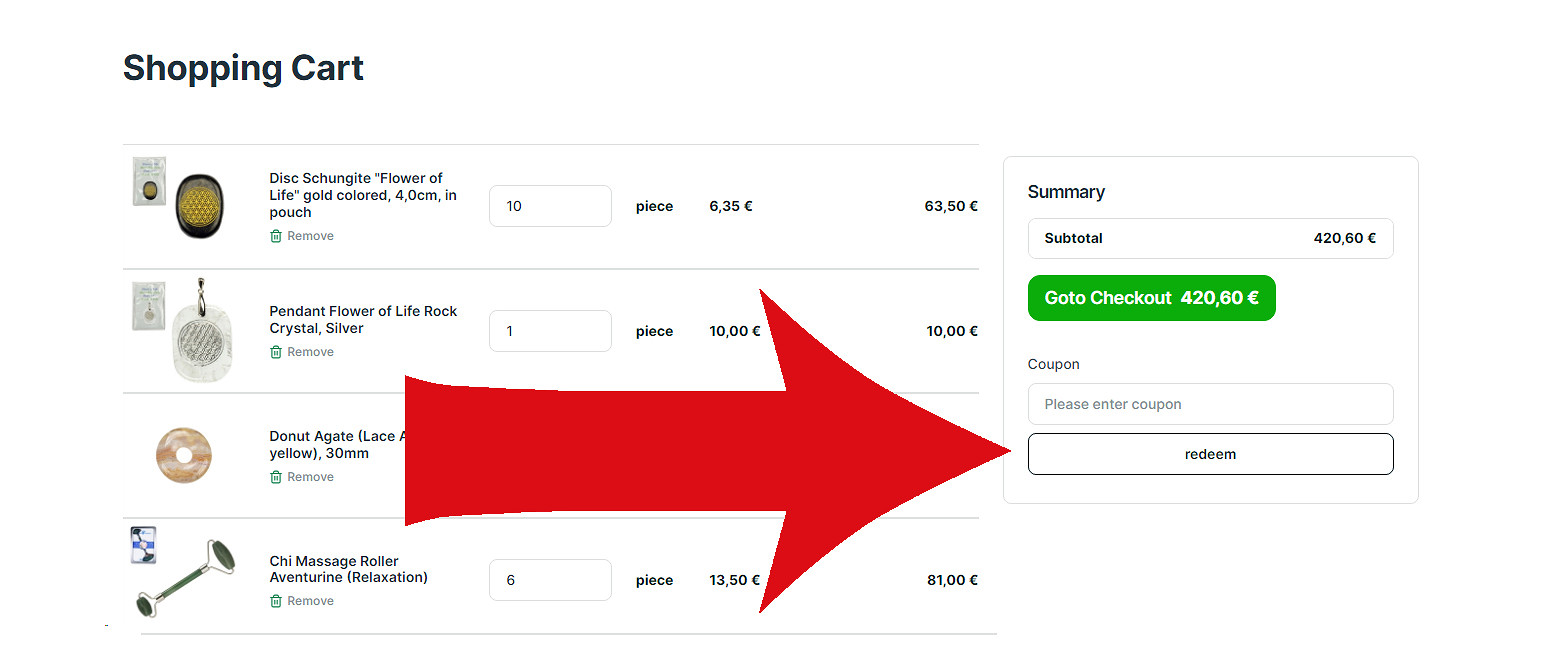Open Chi Massage Roller product image
Image resolution: width=1566 pixels, height=659 pixels.
[x=186, y=580]
